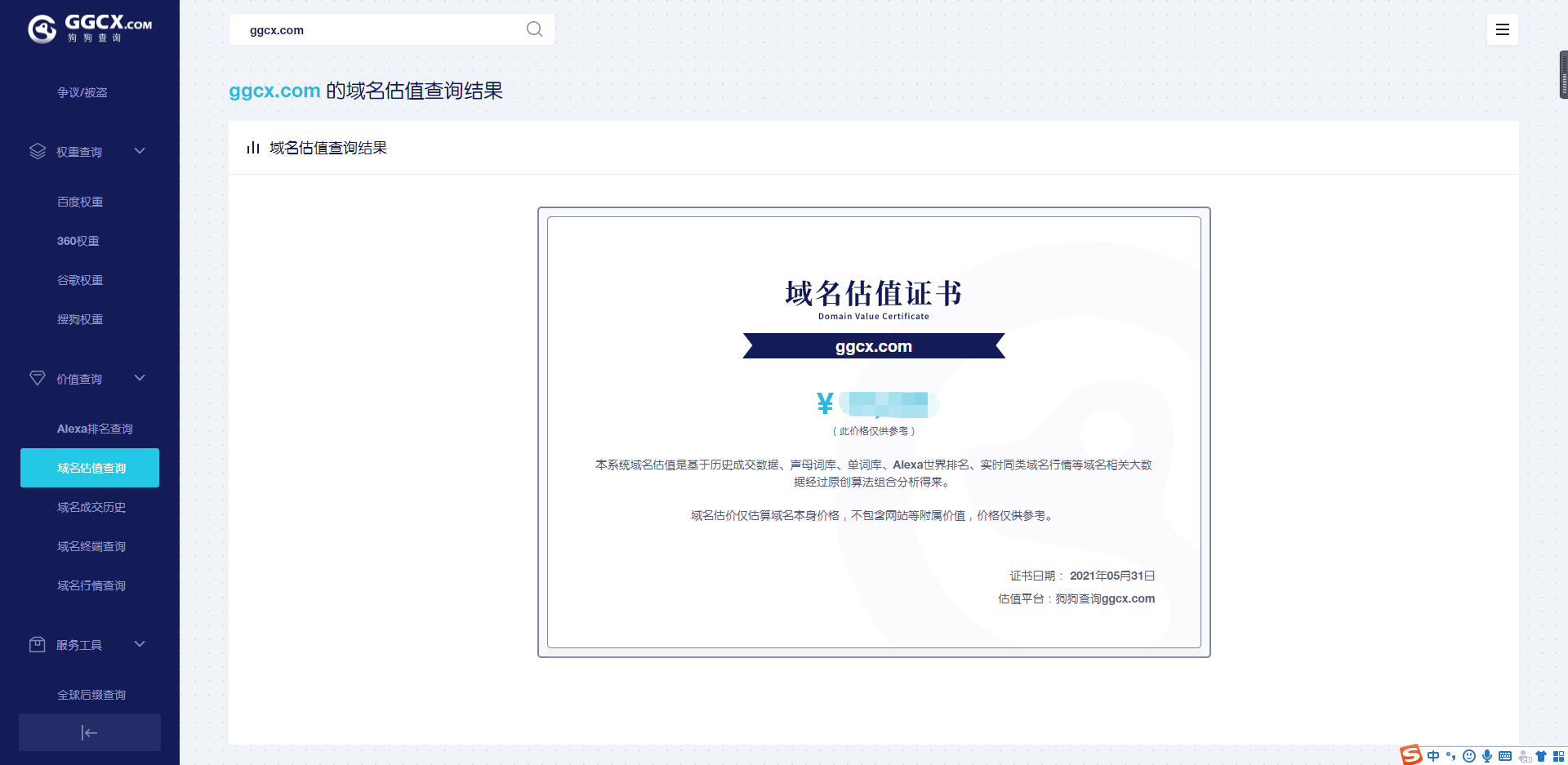The width and height of the screenshot is (1568, 765).
Task: Toggle Sogou punctuation mode
Action: tap(1451, 756)
